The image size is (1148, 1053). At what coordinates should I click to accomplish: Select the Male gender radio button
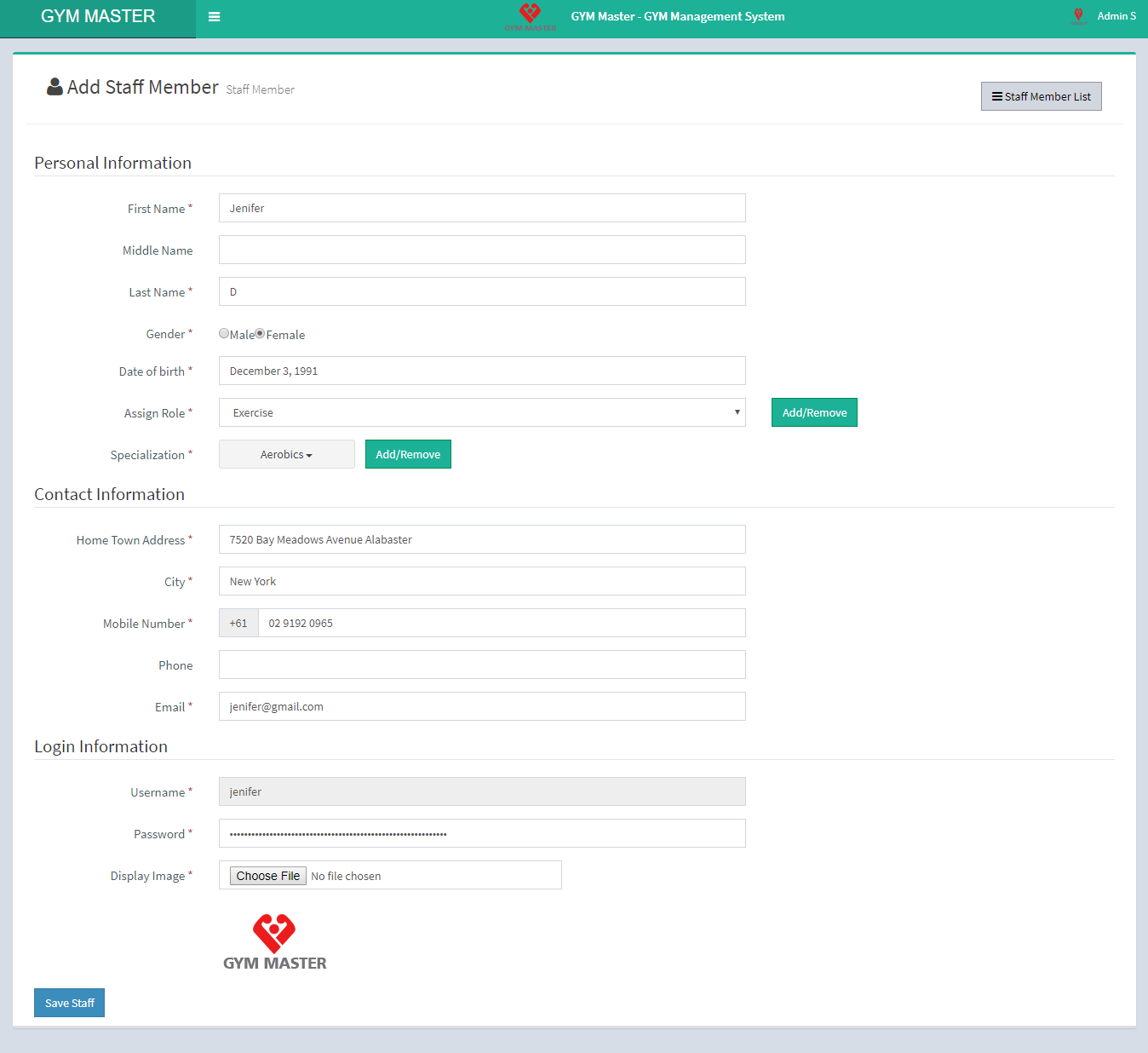coord(224,334)
